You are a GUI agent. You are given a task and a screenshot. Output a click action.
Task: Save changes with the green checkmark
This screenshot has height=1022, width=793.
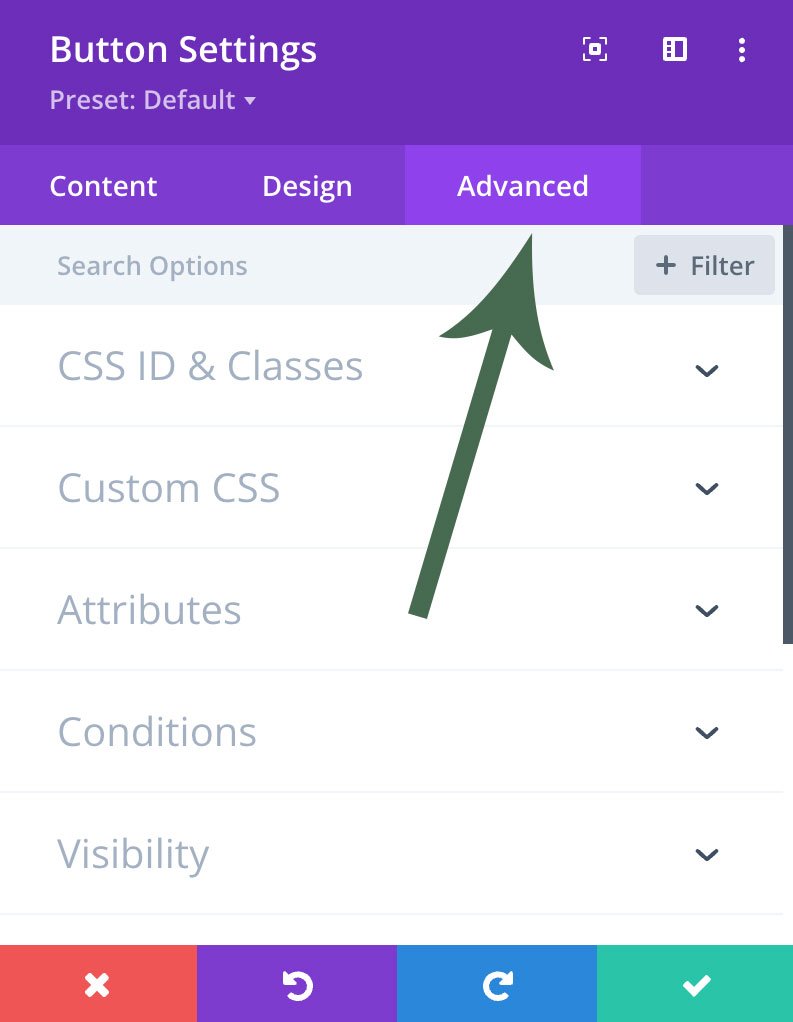[x=696, y=985]
